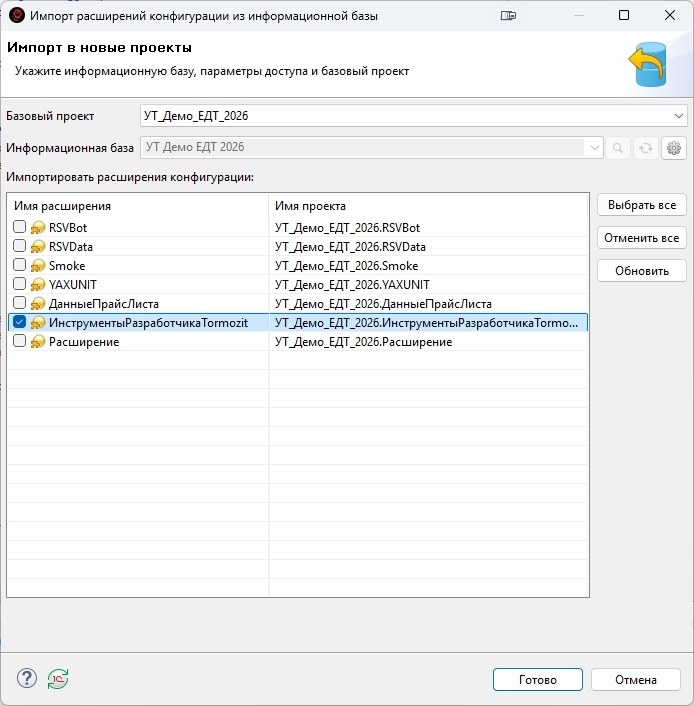Click the Отменить все button

pyautogui.click(x=642, y=238)
